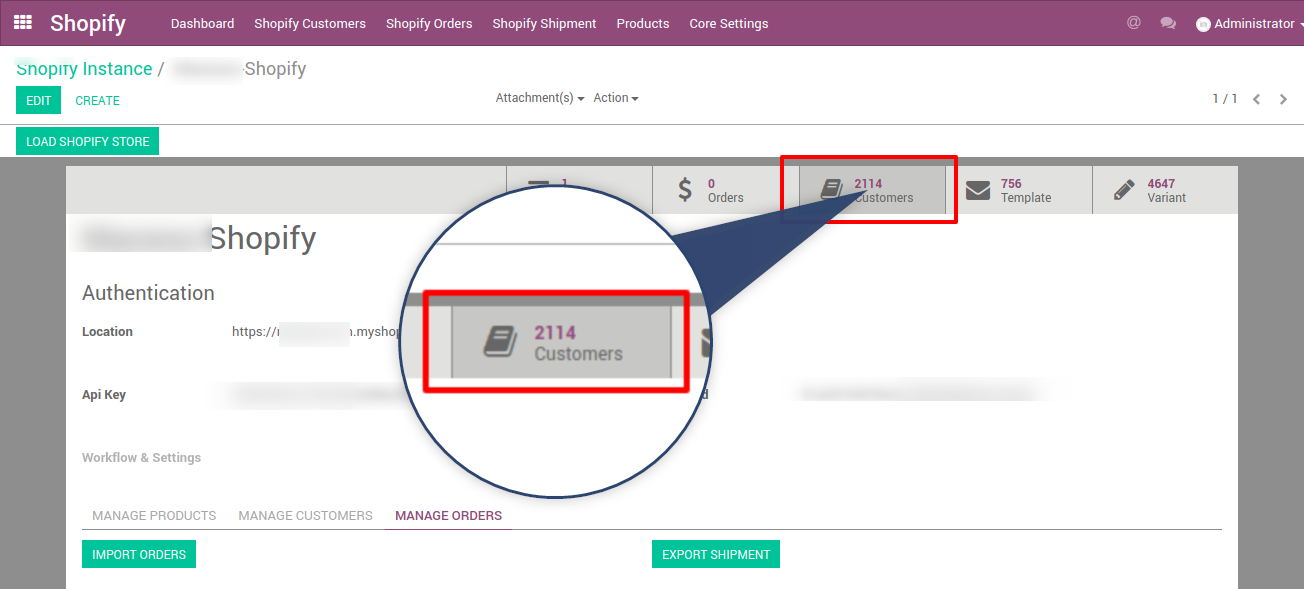The width and height of the screenshot is (1304, 589).
Task: Open the 2114 Customers book stat button
Action: click(872, 190)
